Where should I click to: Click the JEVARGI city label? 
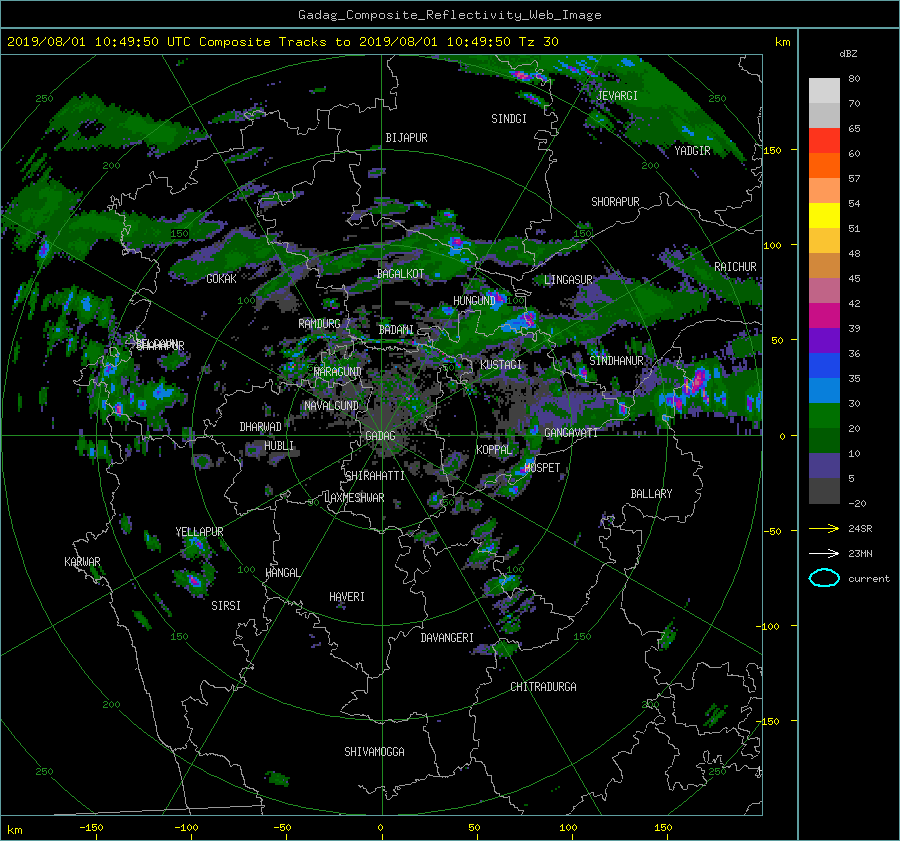[x=617, y=96]
